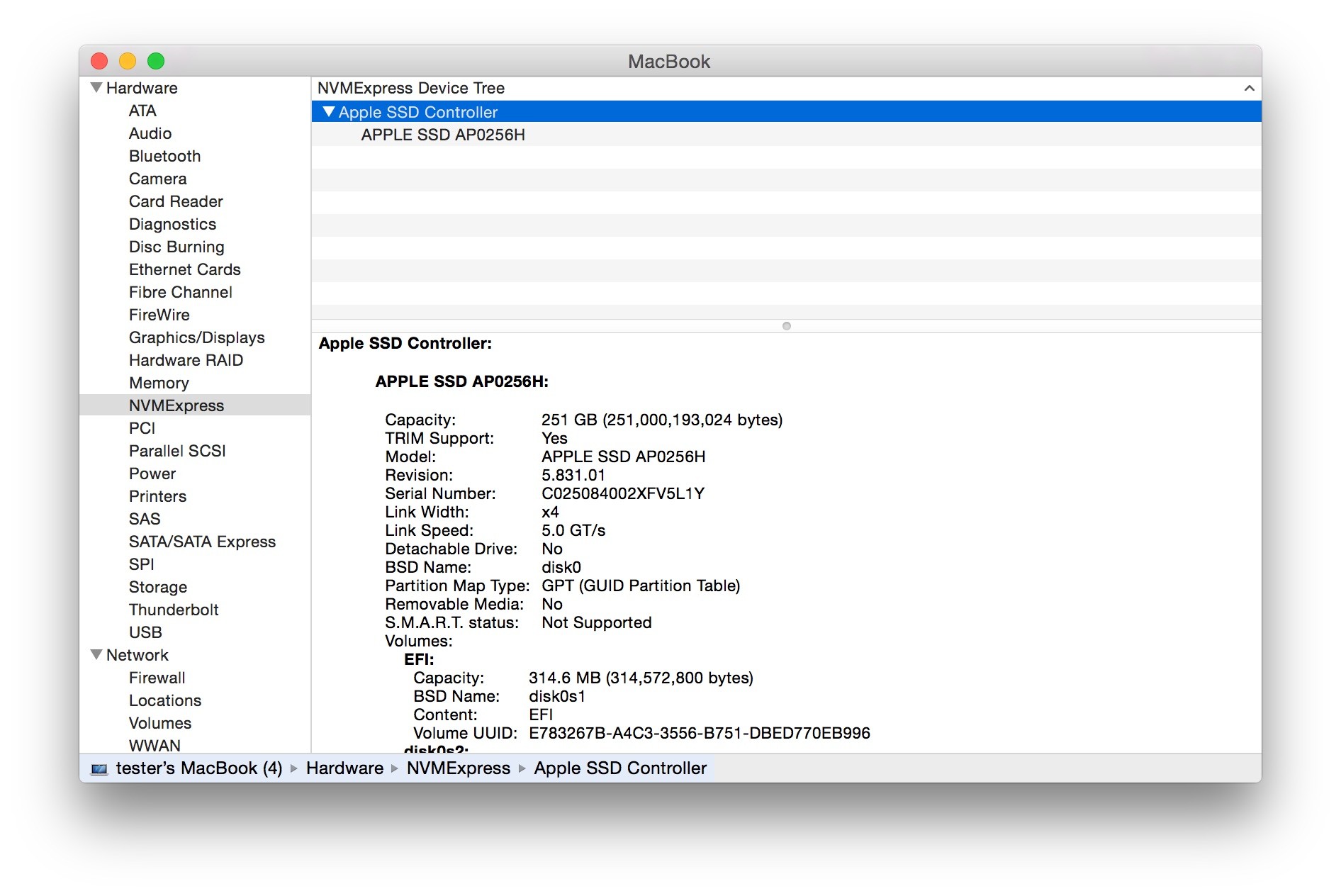Select ATA in the sidebar
The width and height of the screenshot is (1341, 896).
click(142, 111)
